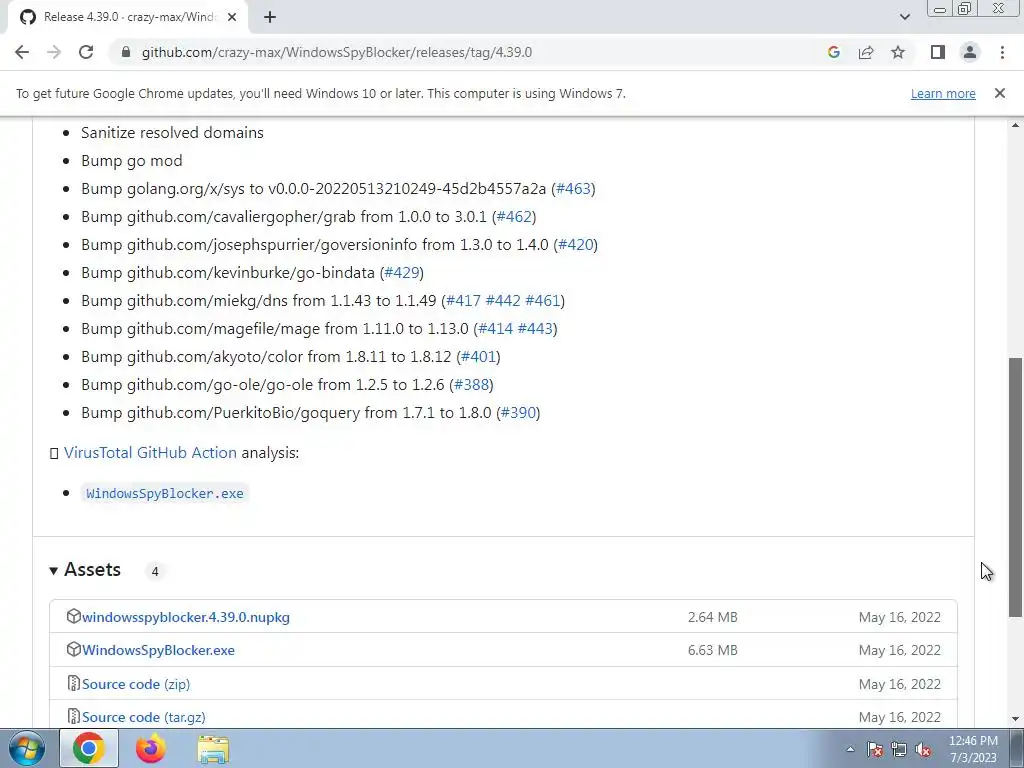
Task: Open the Chrome profile menu
Action: coord(970,52)
